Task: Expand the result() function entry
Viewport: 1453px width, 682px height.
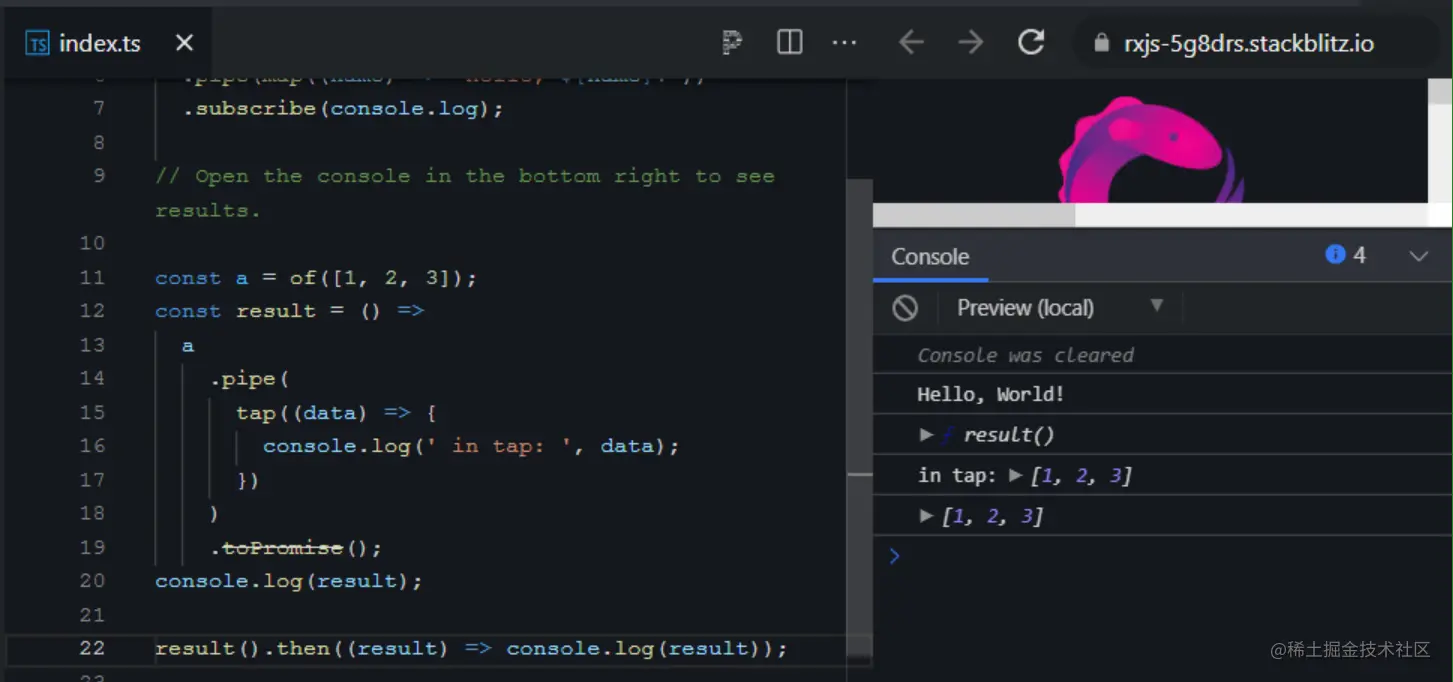Action: click(x=926, y=435)
